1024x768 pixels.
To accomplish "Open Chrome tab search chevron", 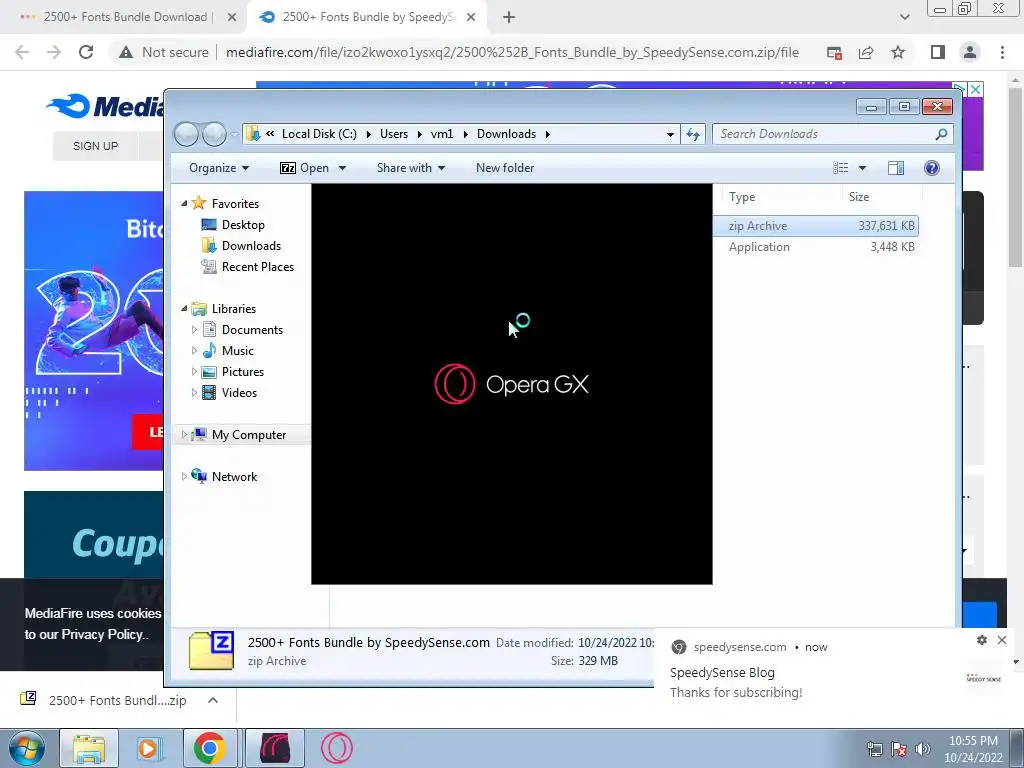I will (904, 18).
